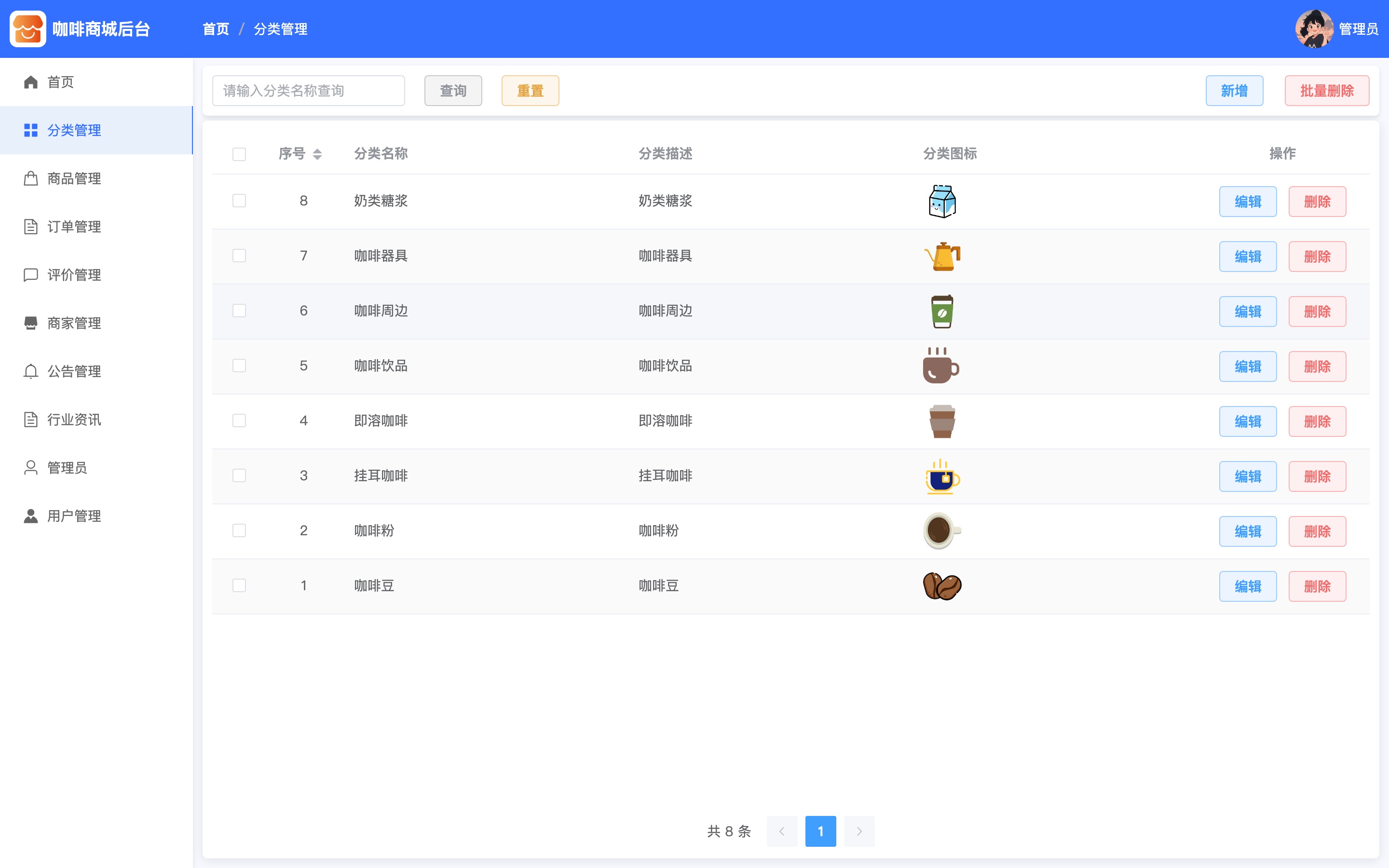Click the 新增 button
Viewport: 1389px width, 868px height.
(x=1234, y=91)
